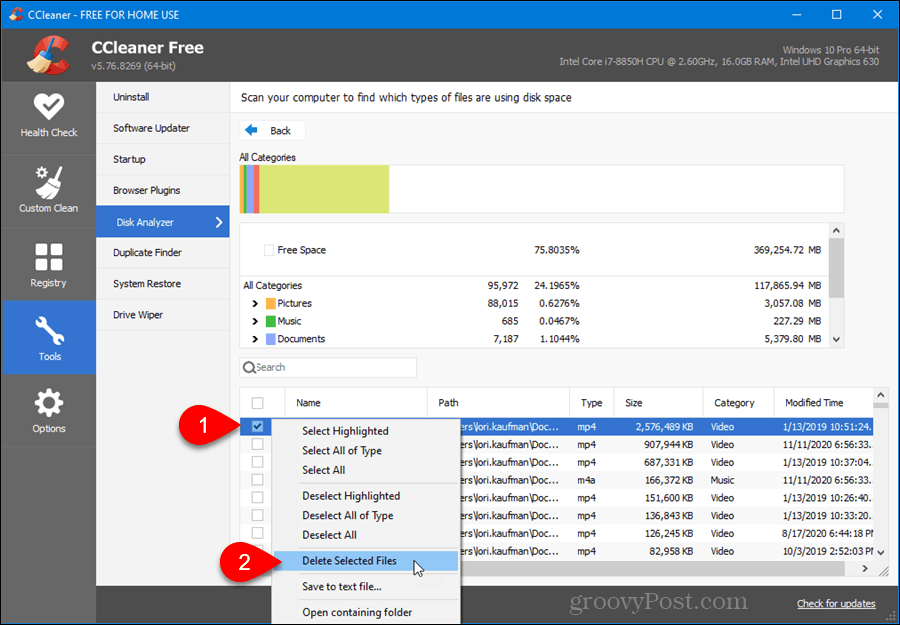
Task: Click the category list scrollbar thumb
Action: point(836,268)
